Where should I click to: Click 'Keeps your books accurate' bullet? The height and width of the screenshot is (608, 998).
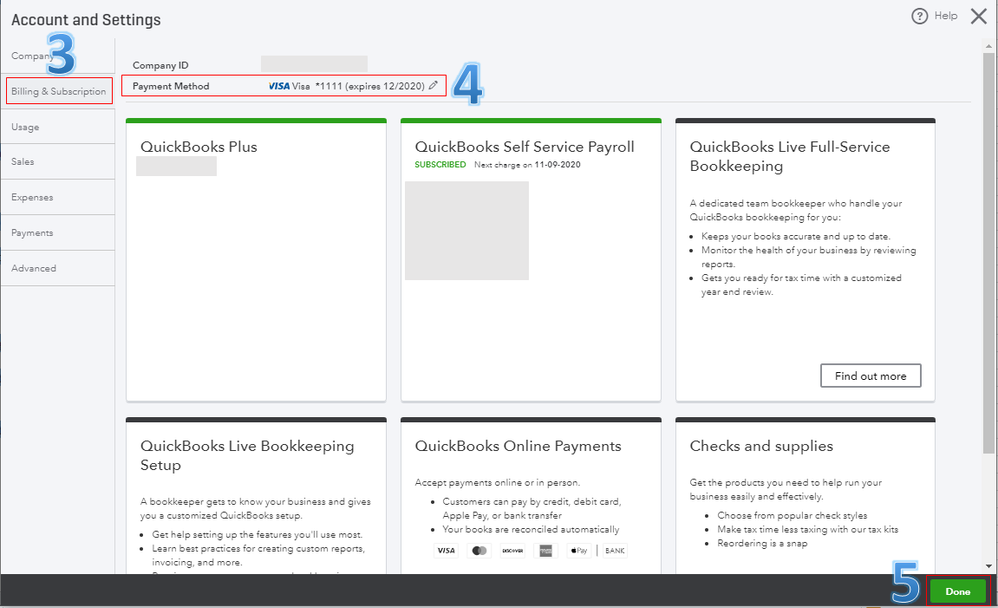point(796,236)
